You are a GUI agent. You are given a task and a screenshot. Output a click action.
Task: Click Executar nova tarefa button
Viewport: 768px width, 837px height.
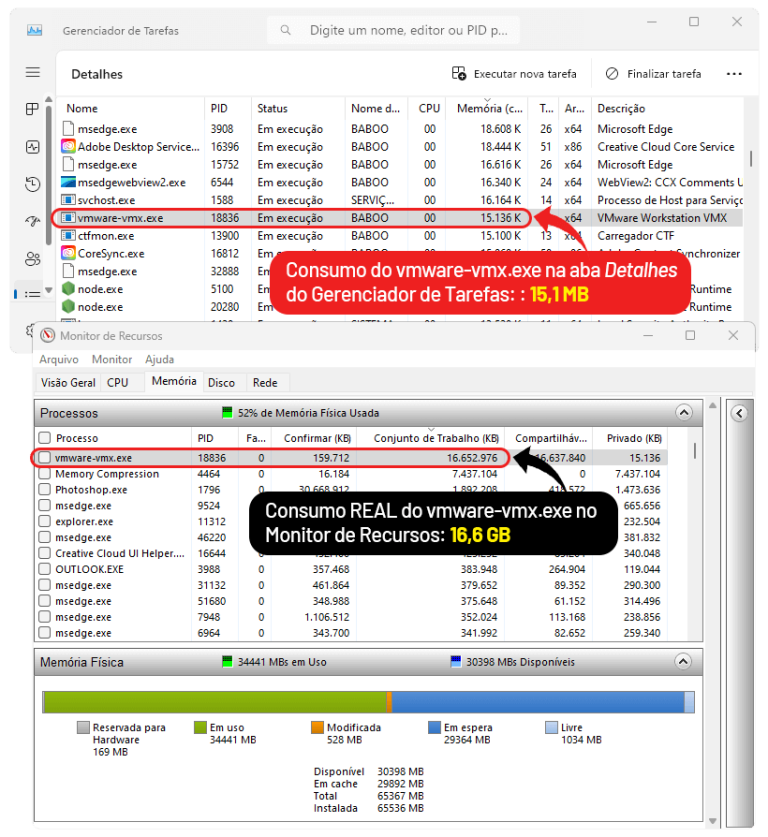(x=515, y=74)
